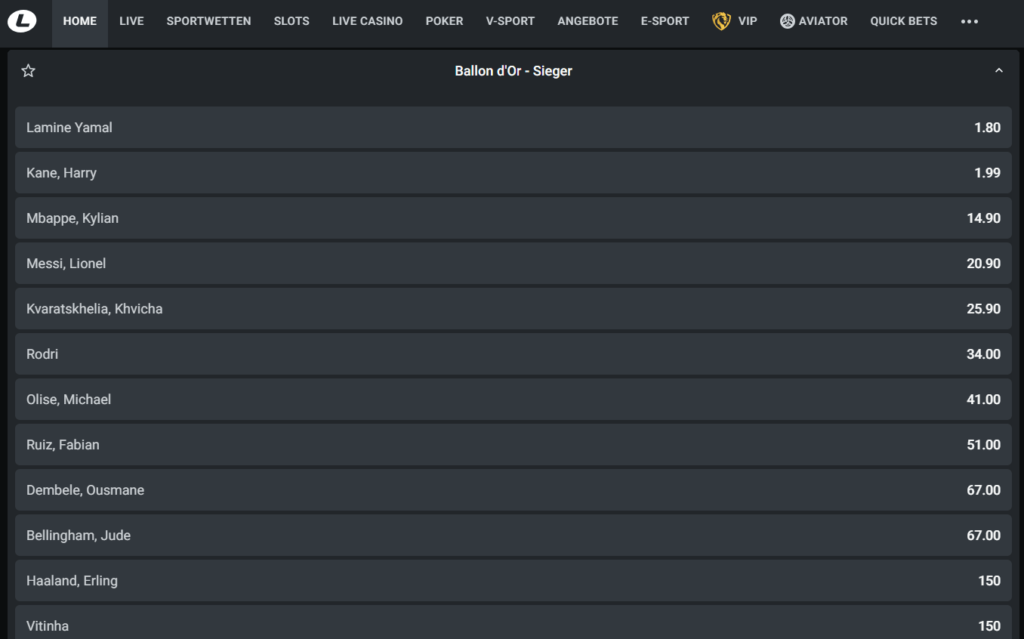Open the POKER section
1024x639 pixels.
click(444, 21)
